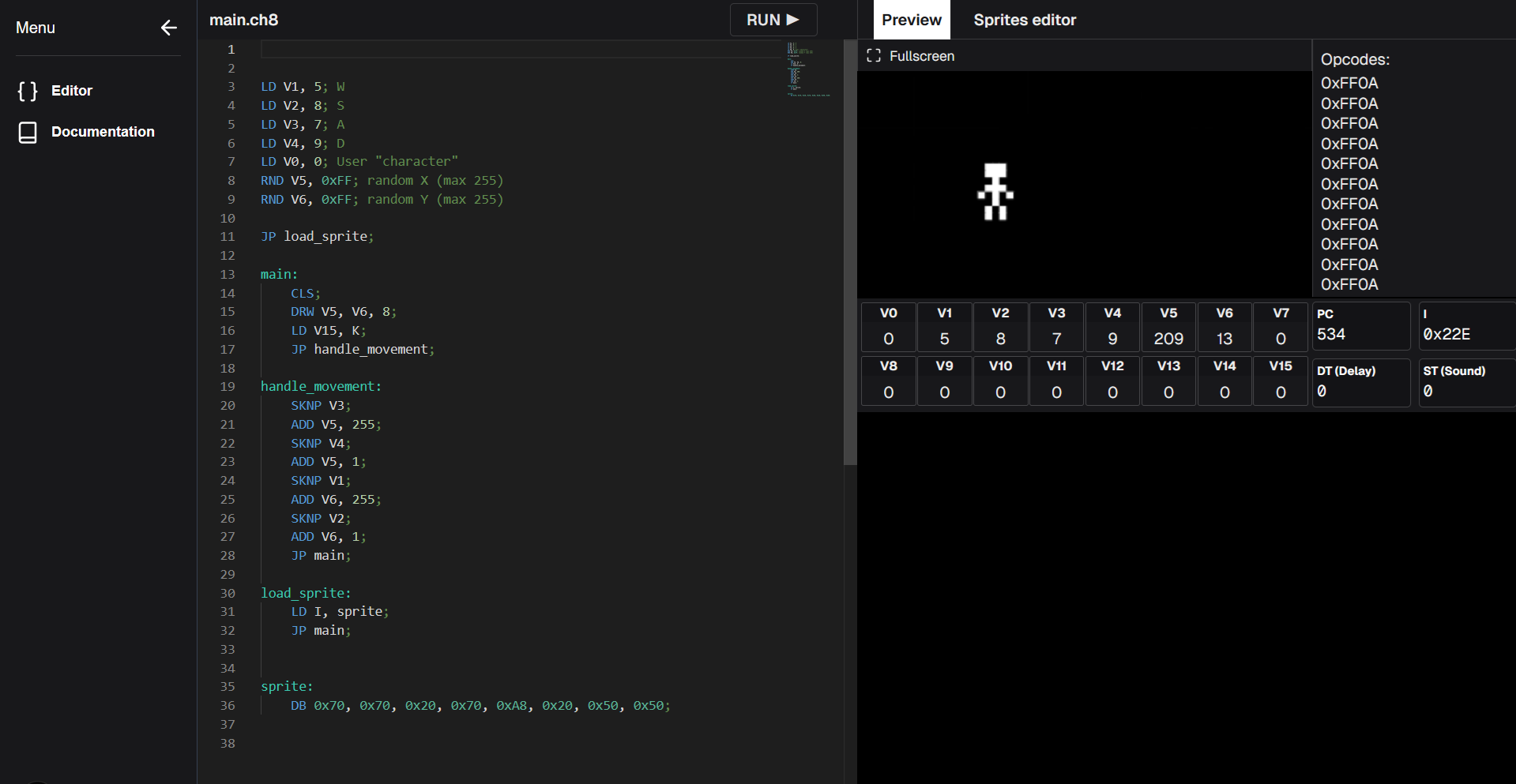The height and width of the screenshot is (784, 1516).
Task: Click line number 20 in gutter
Action: click(x=228, y=406)
